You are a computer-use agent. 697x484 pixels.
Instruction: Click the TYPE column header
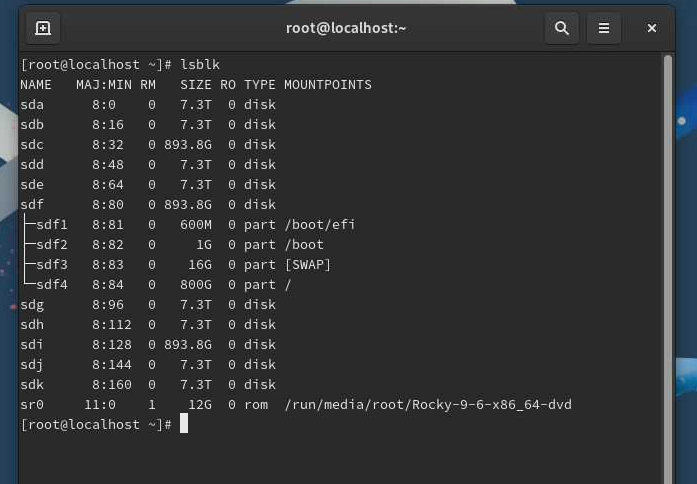260,85
